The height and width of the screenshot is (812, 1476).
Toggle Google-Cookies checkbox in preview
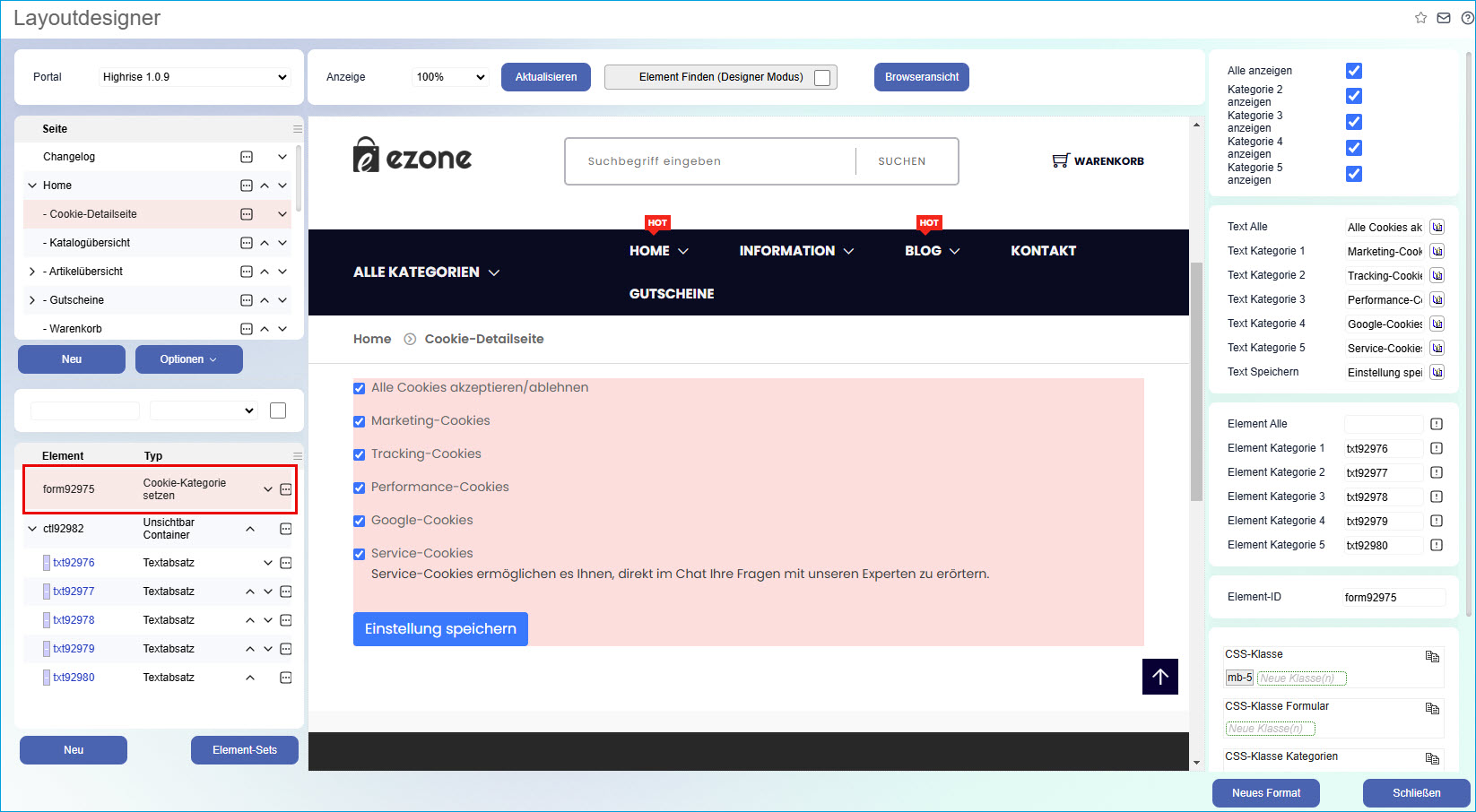click(x=360, y=521)
